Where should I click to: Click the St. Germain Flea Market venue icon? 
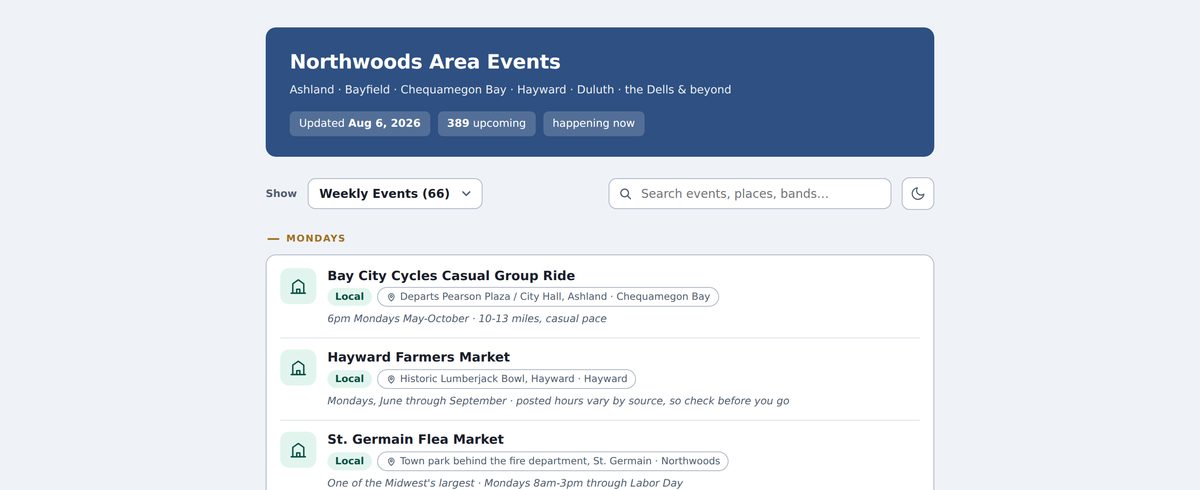coord(298,450)
